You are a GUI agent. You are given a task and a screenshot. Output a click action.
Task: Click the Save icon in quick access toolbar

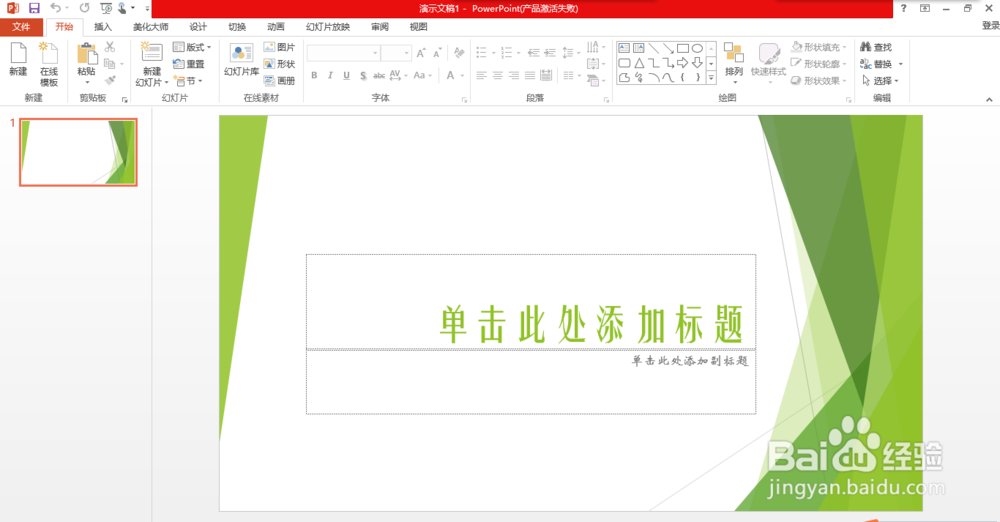[x=34, y=8]
